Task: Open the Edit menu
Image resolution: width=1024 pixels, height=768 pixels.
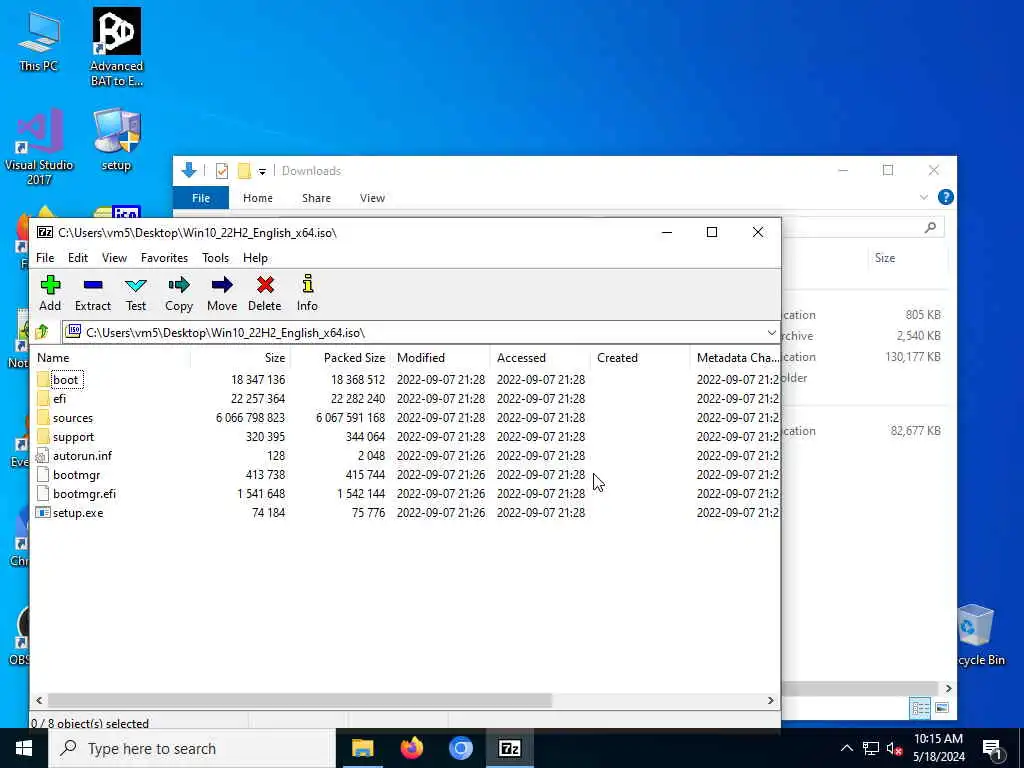Action: (x=78, y=258)
